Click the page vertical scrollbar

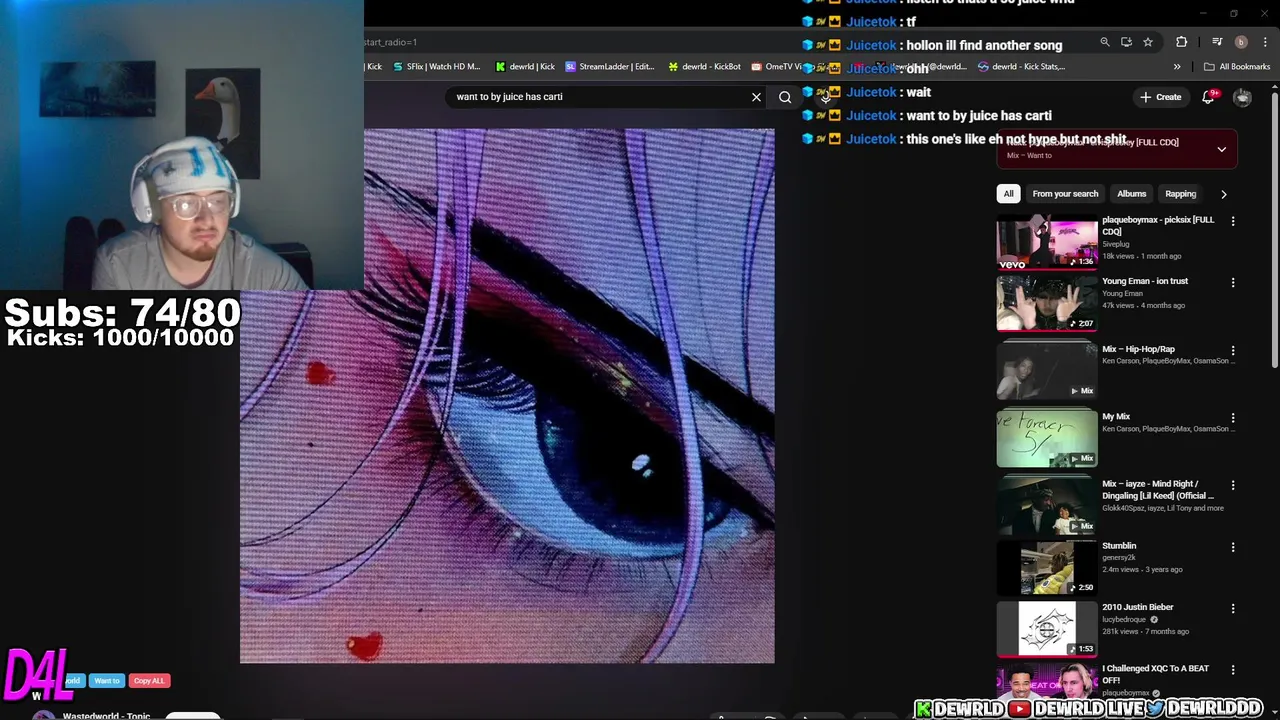1274,230
